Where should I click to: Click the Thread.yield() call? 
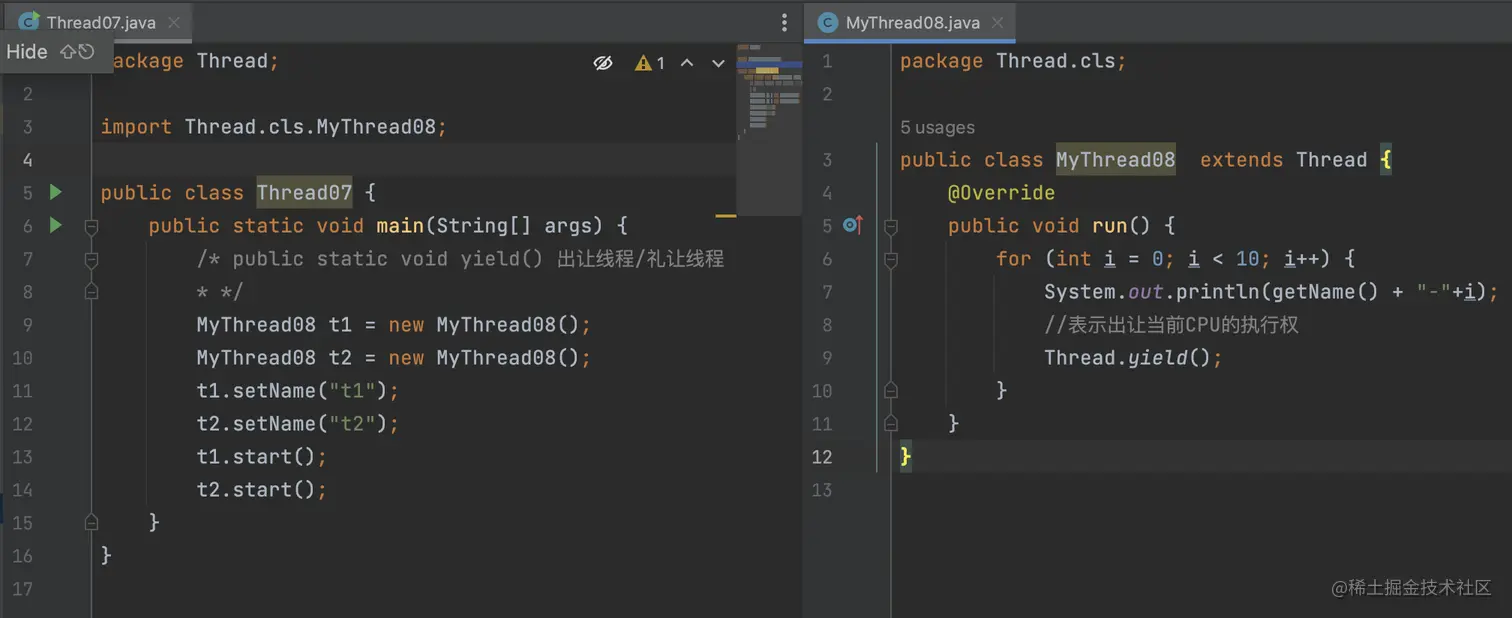click(x=1134, y=358)
